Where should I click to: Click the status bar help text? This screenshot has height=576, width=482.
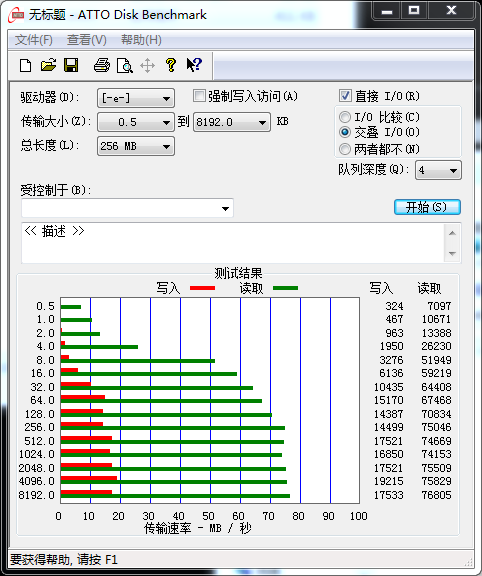tap(64, 560)
